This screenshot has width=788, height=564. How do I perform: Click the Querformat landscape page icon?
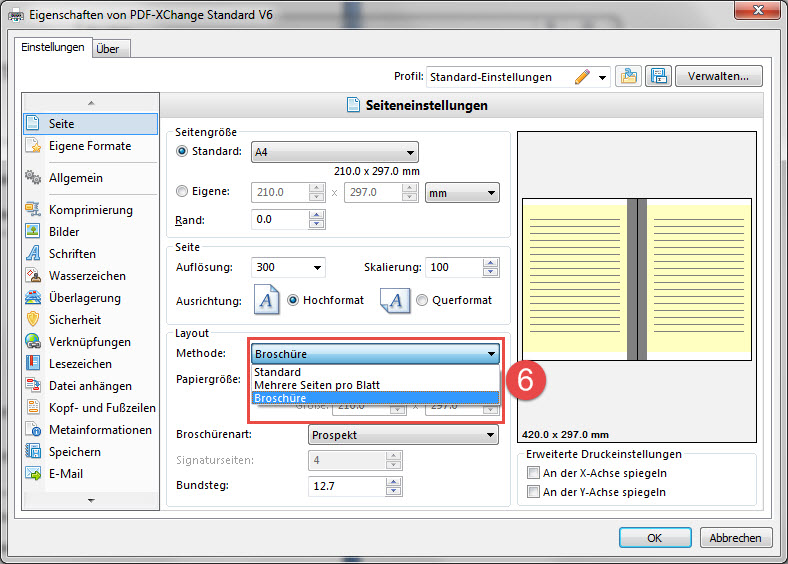coord(395,301)
